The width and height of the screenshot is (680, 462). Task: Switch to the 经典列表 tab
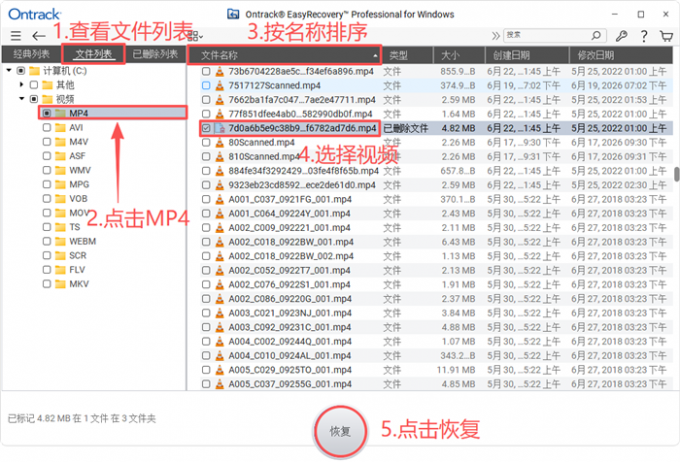tap(31, 54)
